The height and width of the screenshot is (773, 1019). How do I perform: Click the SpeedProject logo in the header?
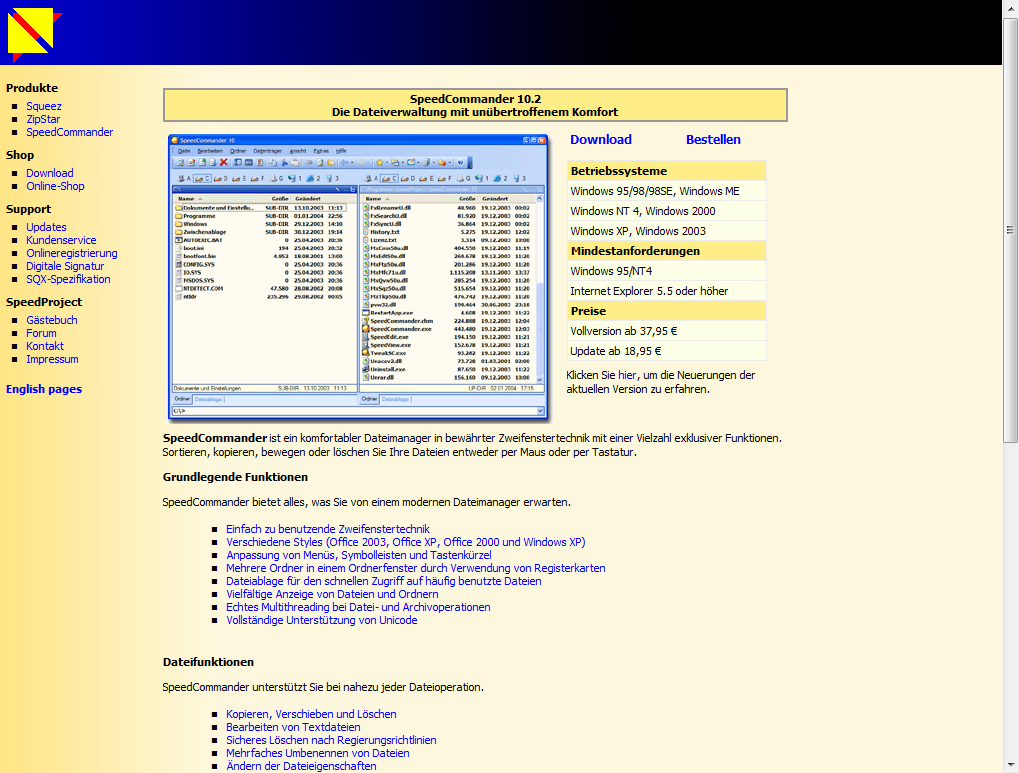34,34
